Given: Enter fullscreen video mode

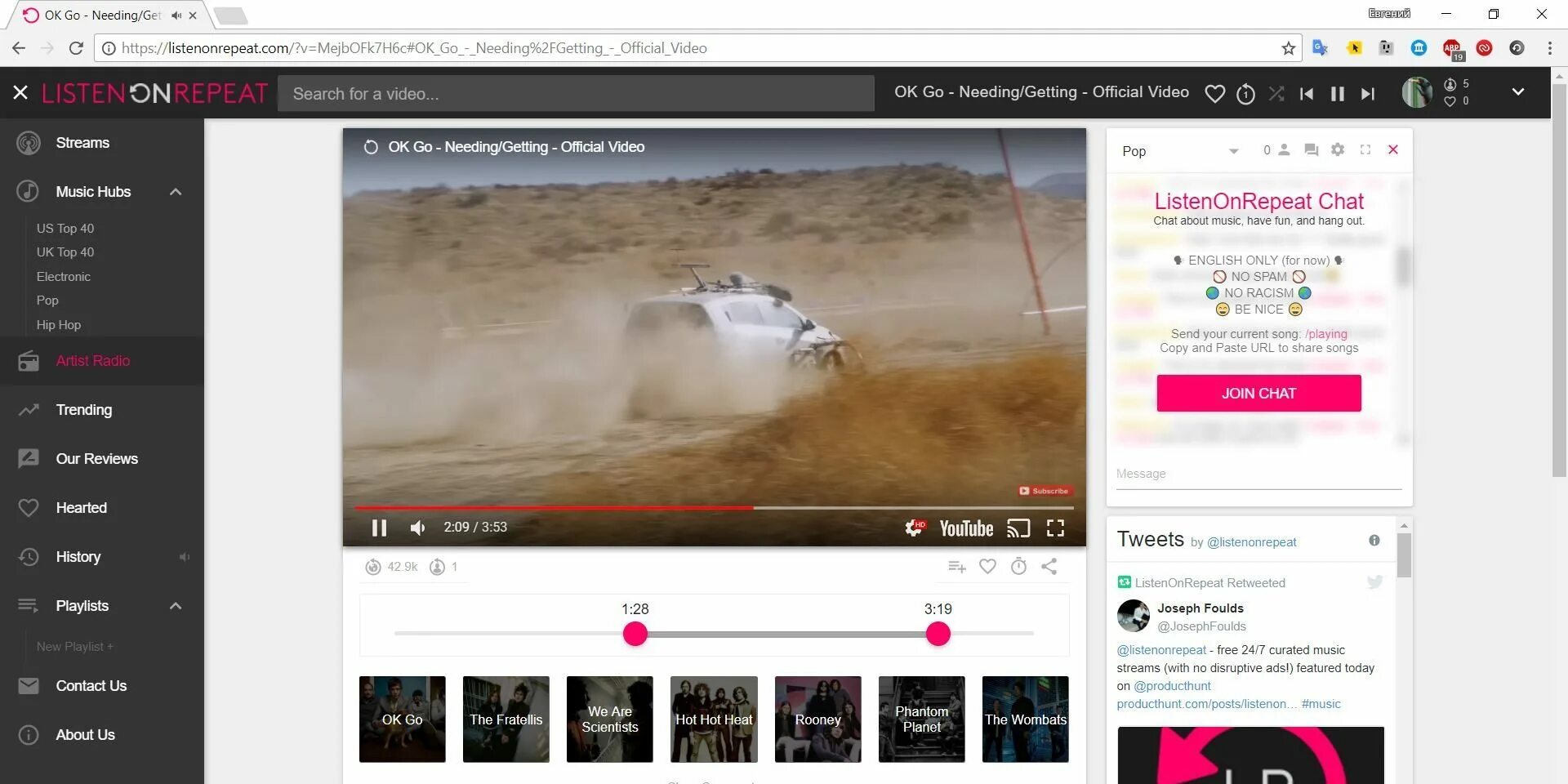Looking at the screenshot, I should point(1055,528).
